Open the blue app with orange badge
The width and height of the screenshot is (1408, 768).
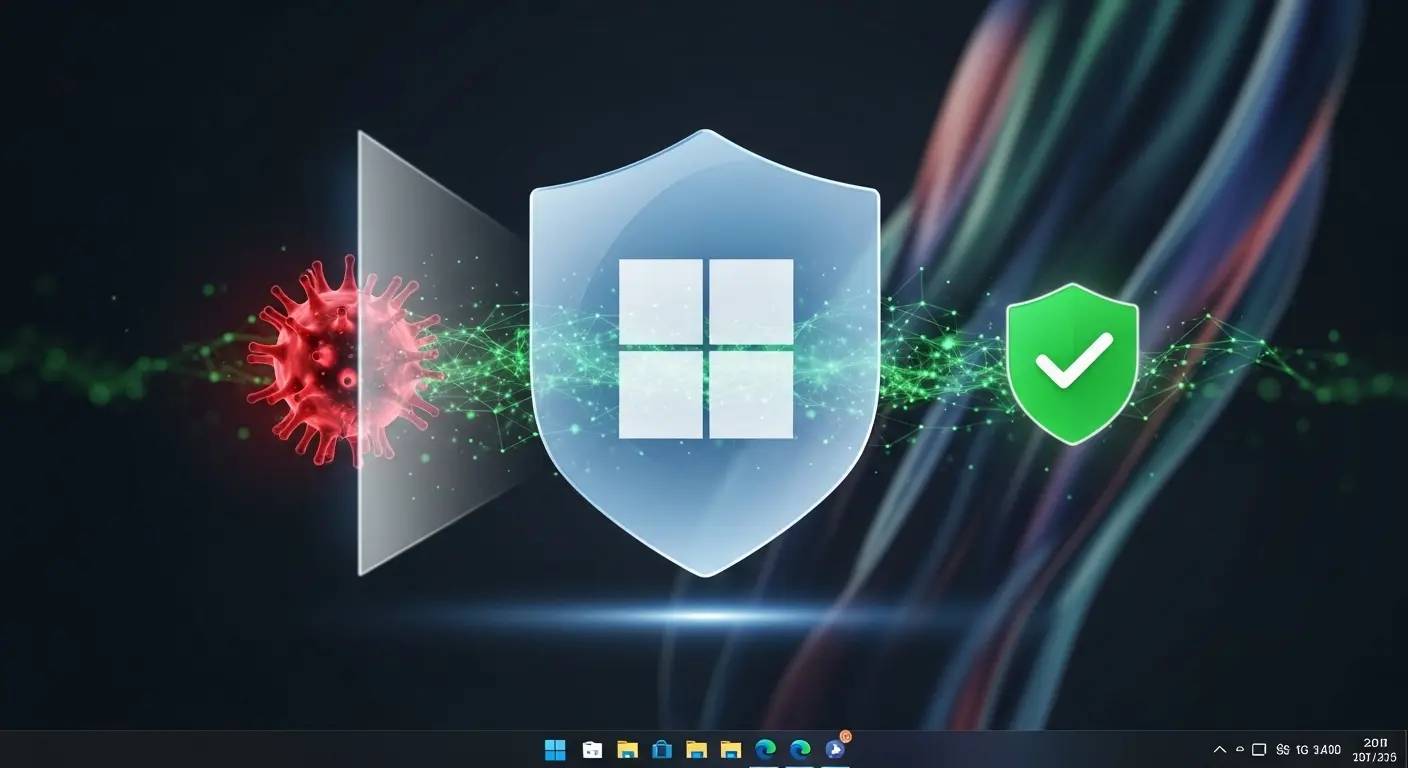click(836, 748)
